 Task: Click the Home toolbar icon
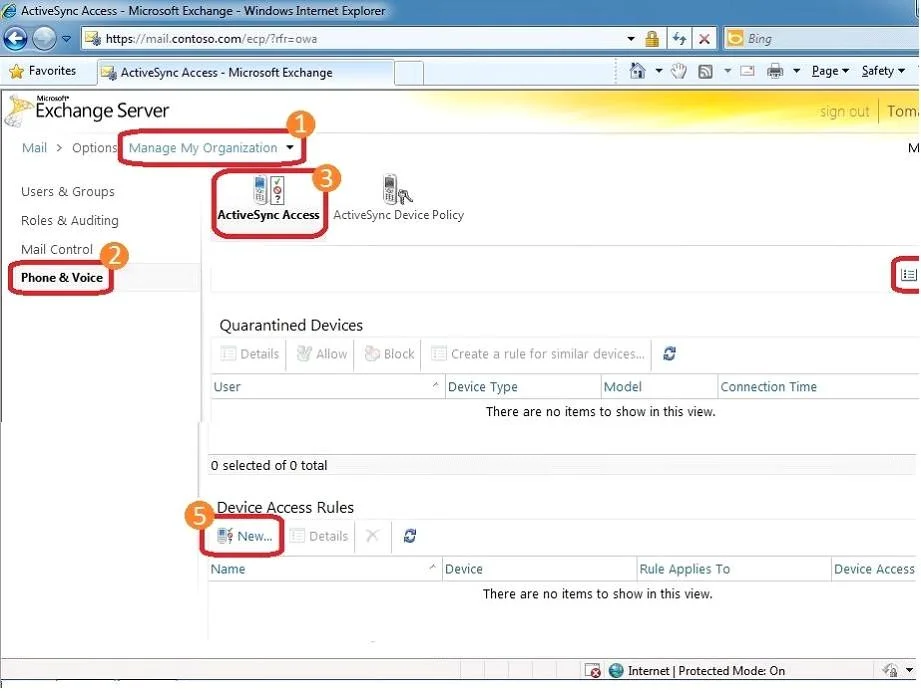coord(637,71)
